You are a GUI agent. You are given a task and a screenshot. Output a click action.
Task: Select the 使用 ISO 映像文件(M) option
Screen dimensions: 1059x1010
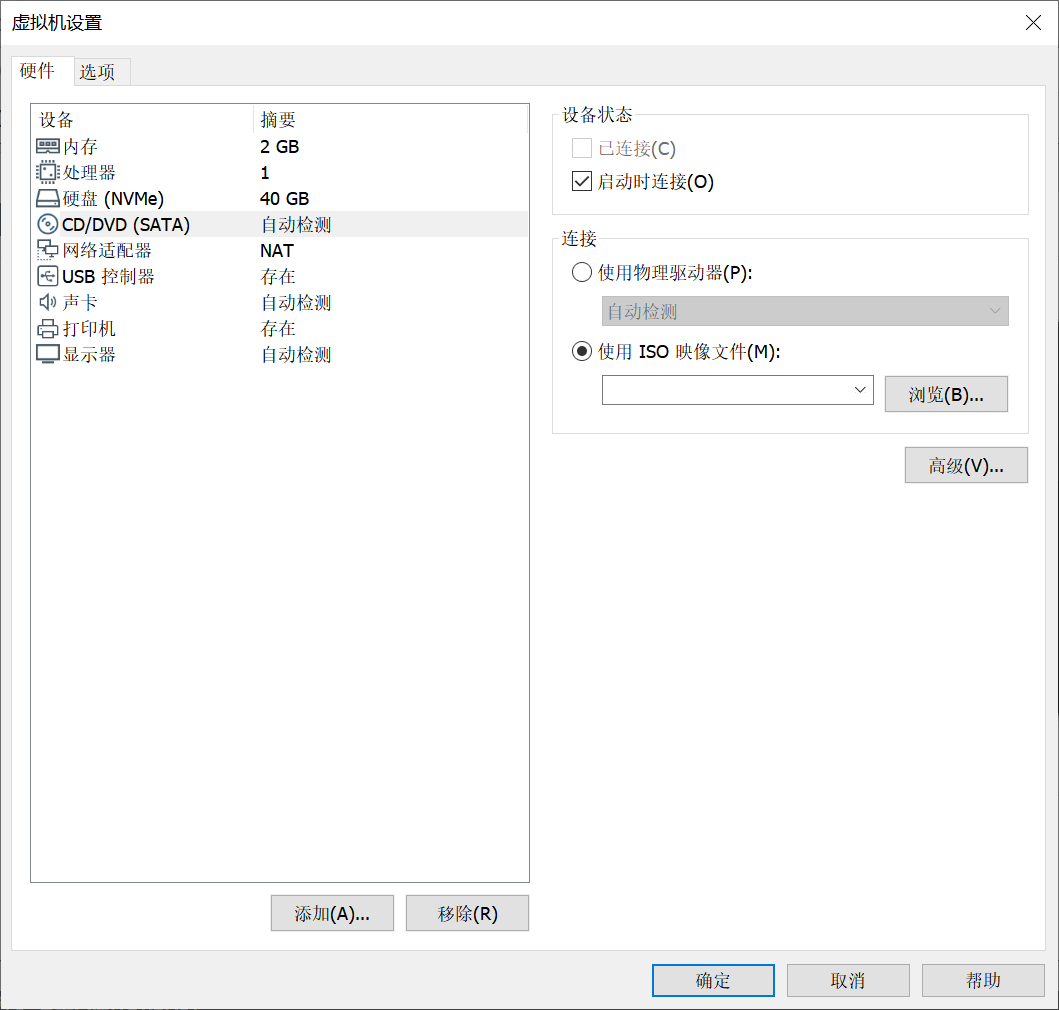[x=581, y=351]
